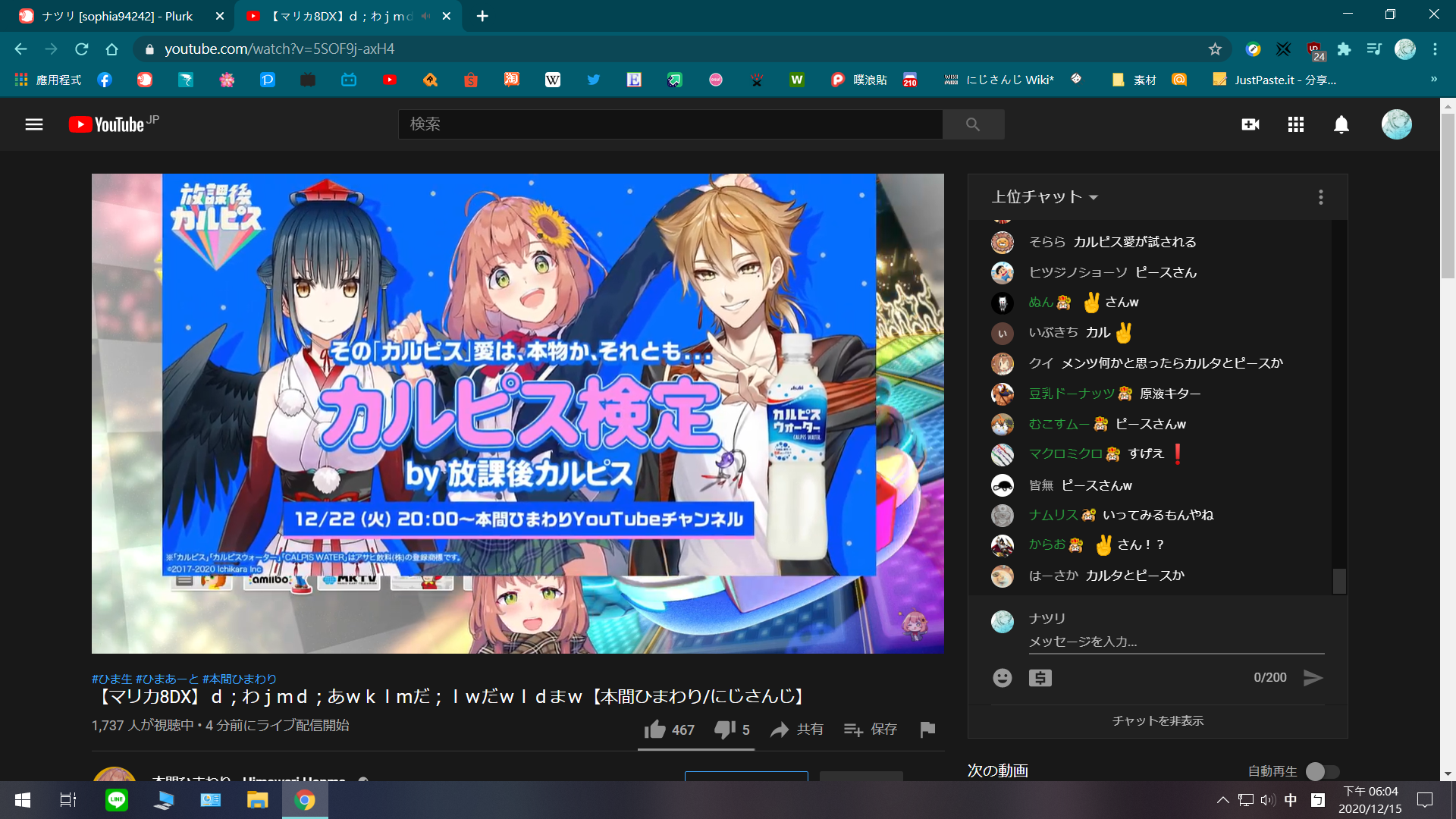Screen dimensions: 1456x819
Task: Click chat author マクロミクロ
Action: [x=1065, y=453]
